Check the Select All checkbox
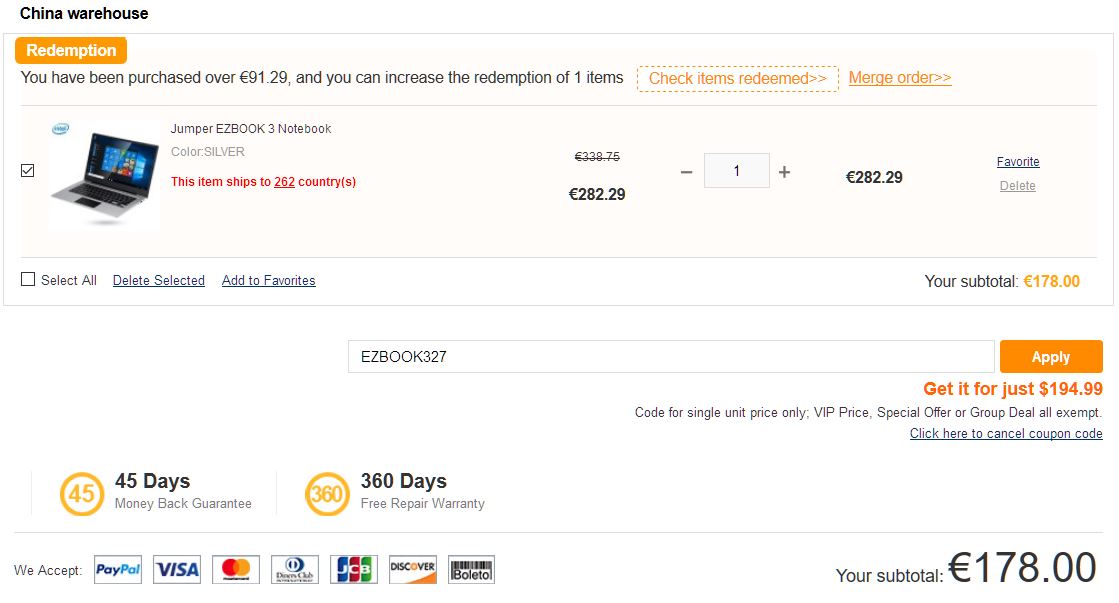The width and height of the screenshot is (1119, 603). tap(28, 280)
